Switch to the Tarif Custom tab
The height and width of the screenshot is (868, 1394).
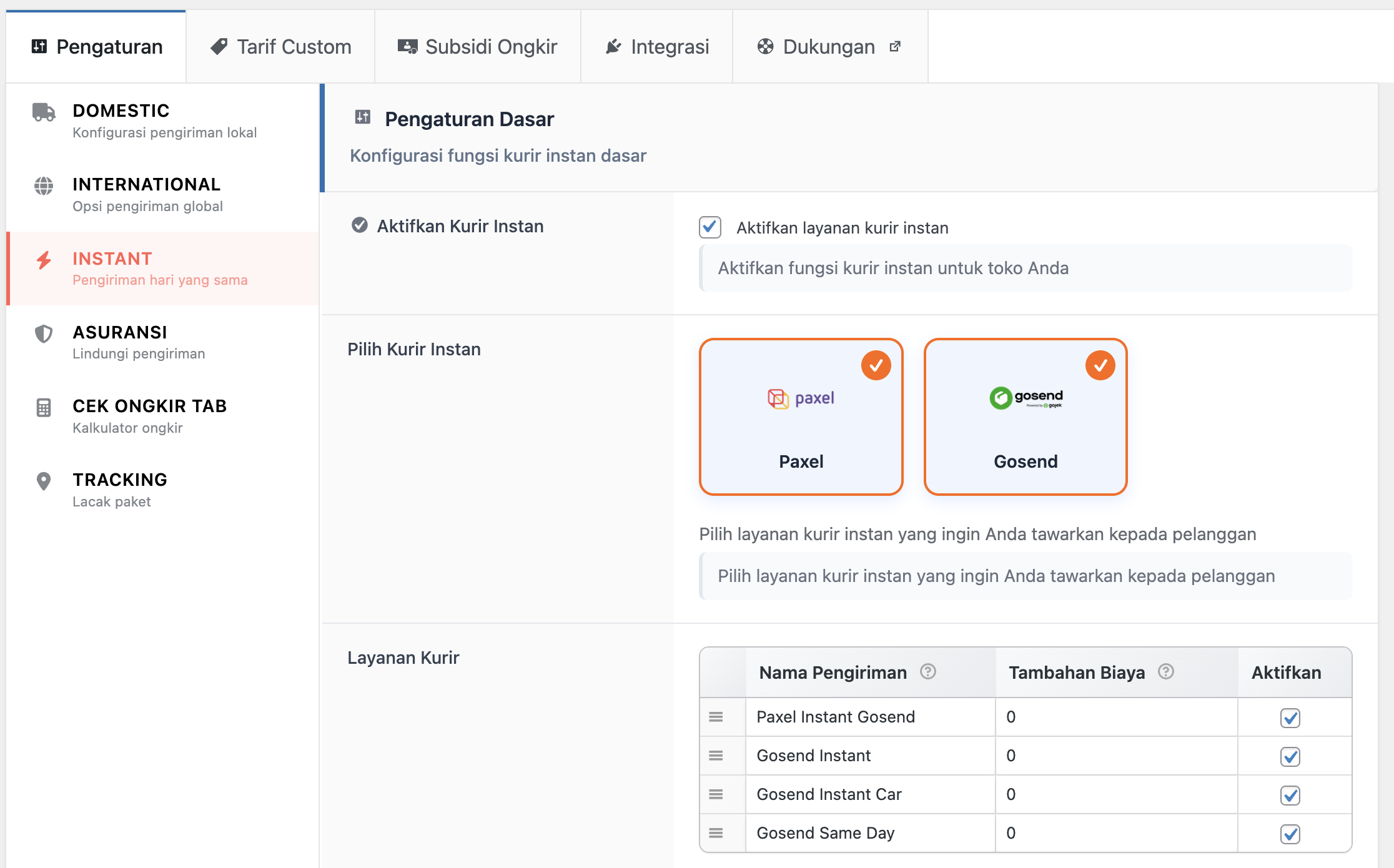281,47
